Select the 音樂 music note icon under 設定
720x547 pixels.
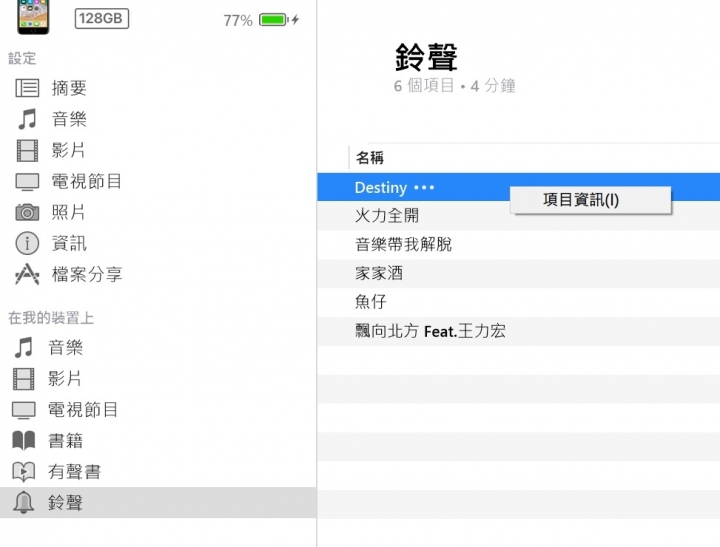(27, 119)
